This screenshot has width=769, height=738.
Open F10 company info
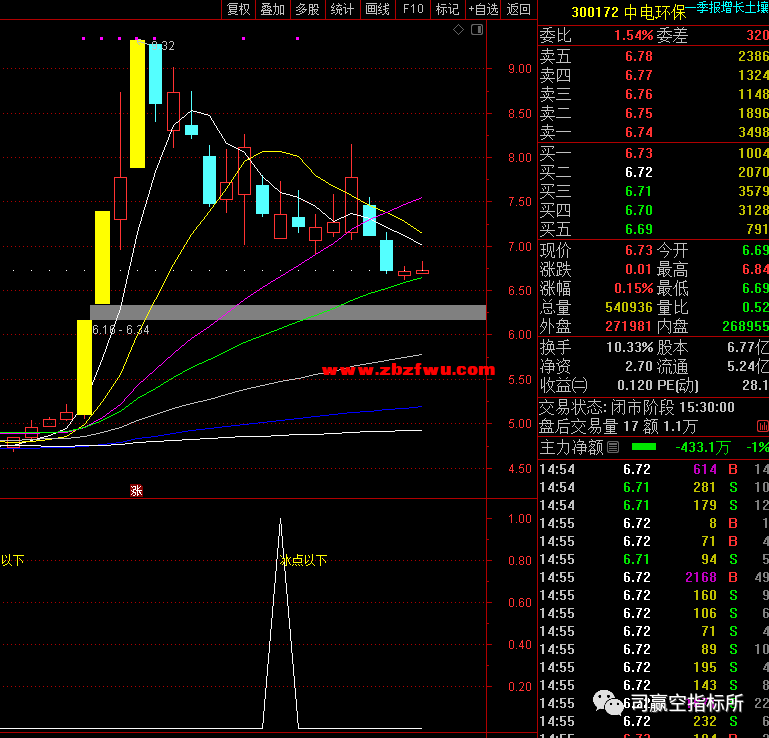pyautogui.click(x=413, y=9)
